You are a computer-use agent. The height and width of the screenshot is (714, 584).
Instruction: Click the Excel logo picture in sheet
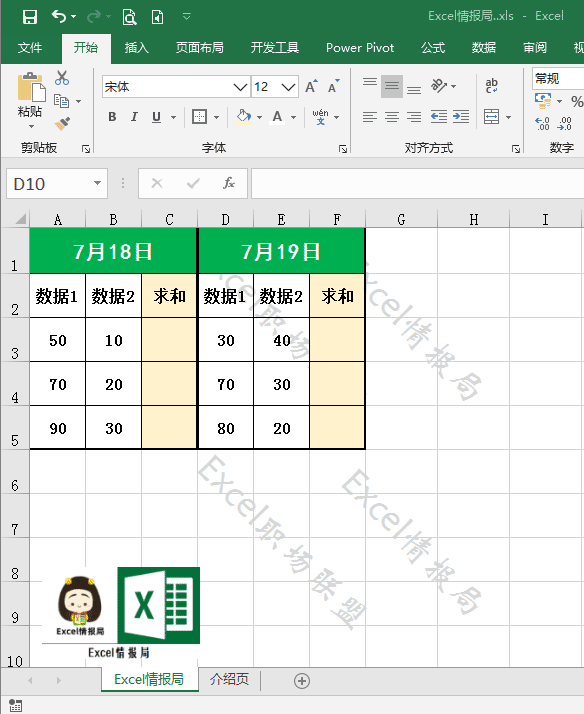point(158,605)
